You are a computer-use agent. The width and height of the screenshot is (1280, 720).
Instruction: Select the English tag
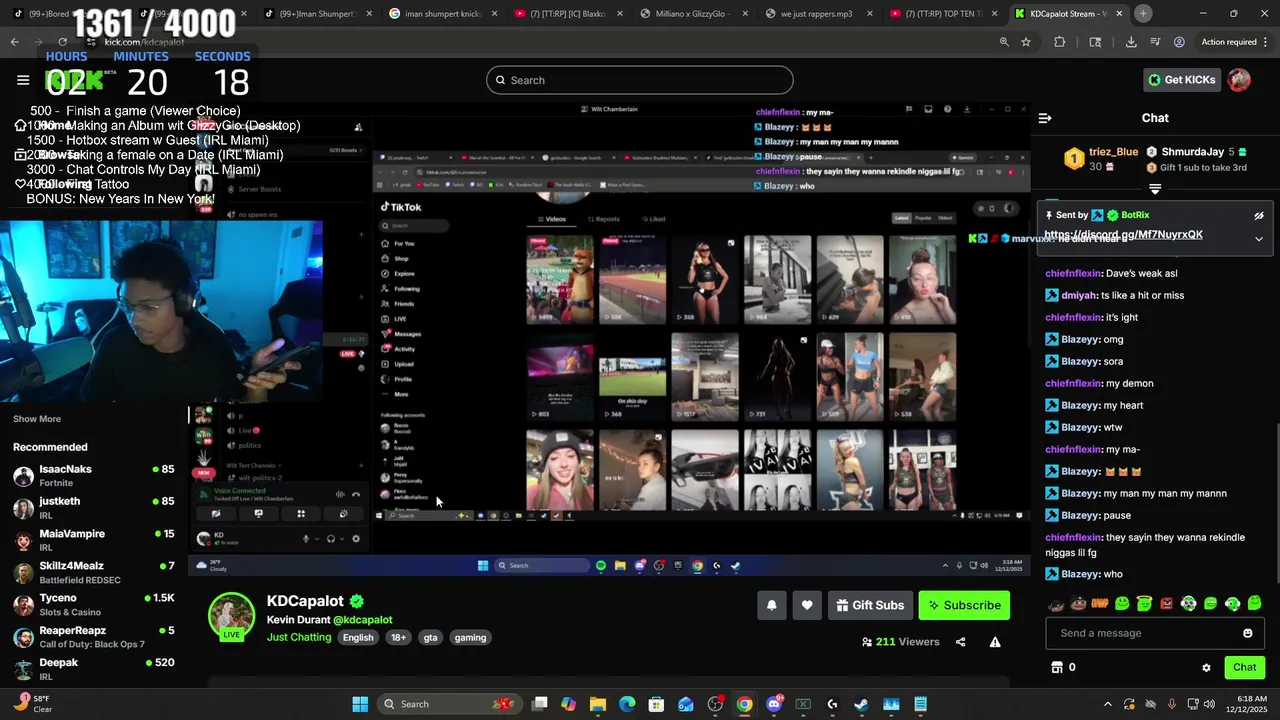coord(358,638)
